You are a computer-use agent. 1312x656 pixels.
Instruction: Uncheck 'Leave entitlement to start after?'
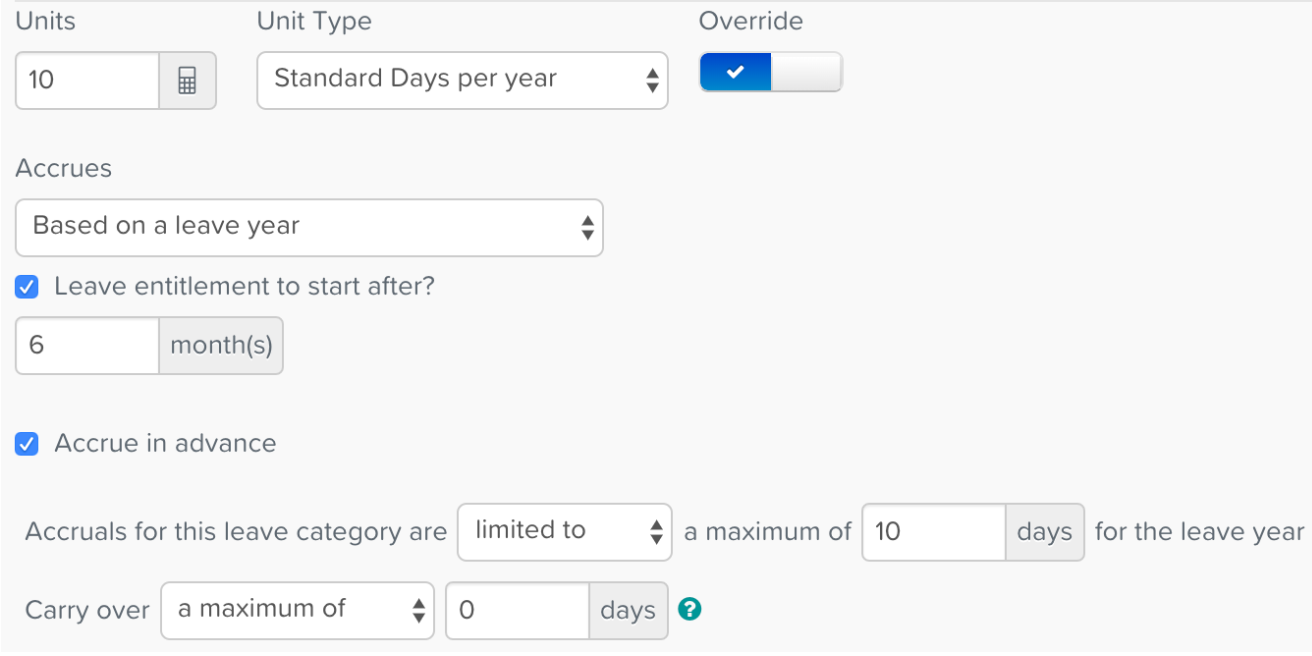[27, 287]
